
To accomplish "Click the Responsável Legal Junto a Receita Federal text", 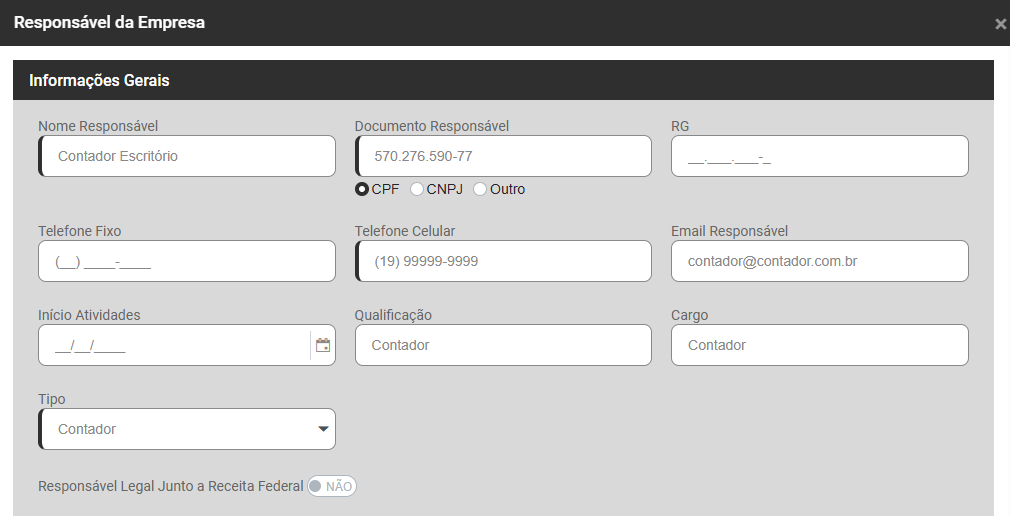I will [x=171, y=486].
